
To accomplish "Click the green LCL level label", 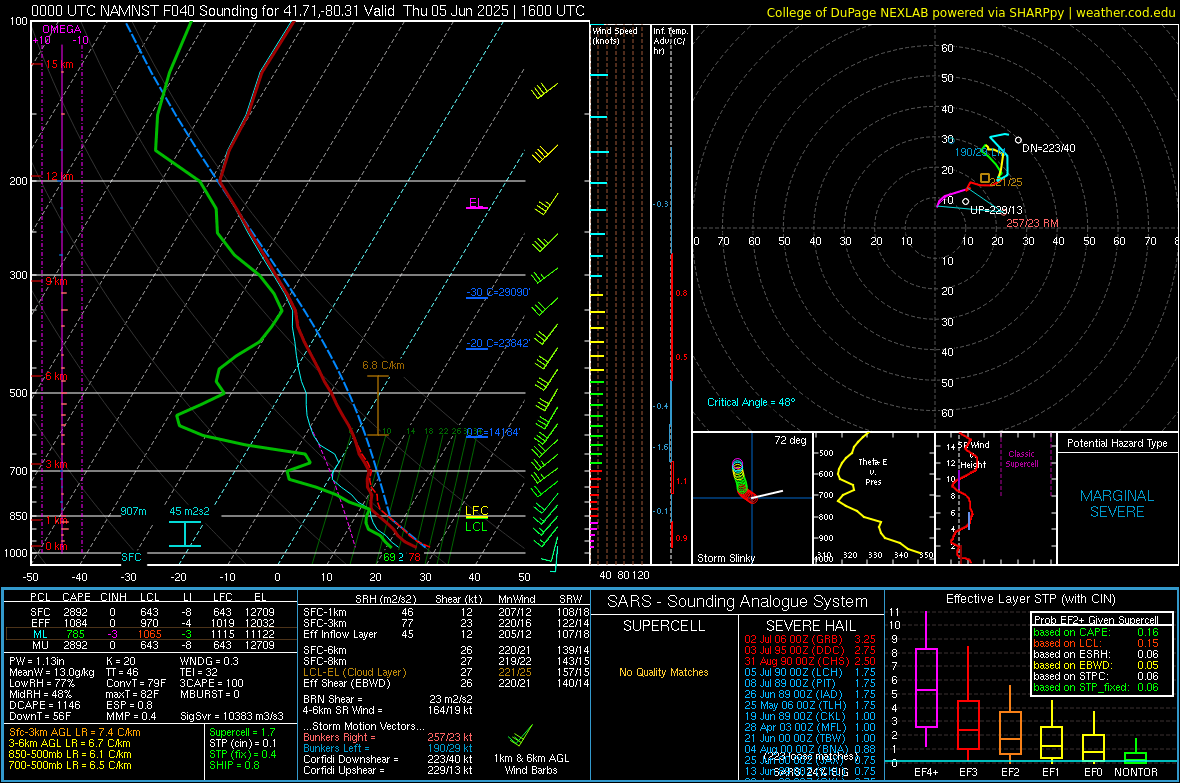I will pyautogui.click(x=476, y=526).
